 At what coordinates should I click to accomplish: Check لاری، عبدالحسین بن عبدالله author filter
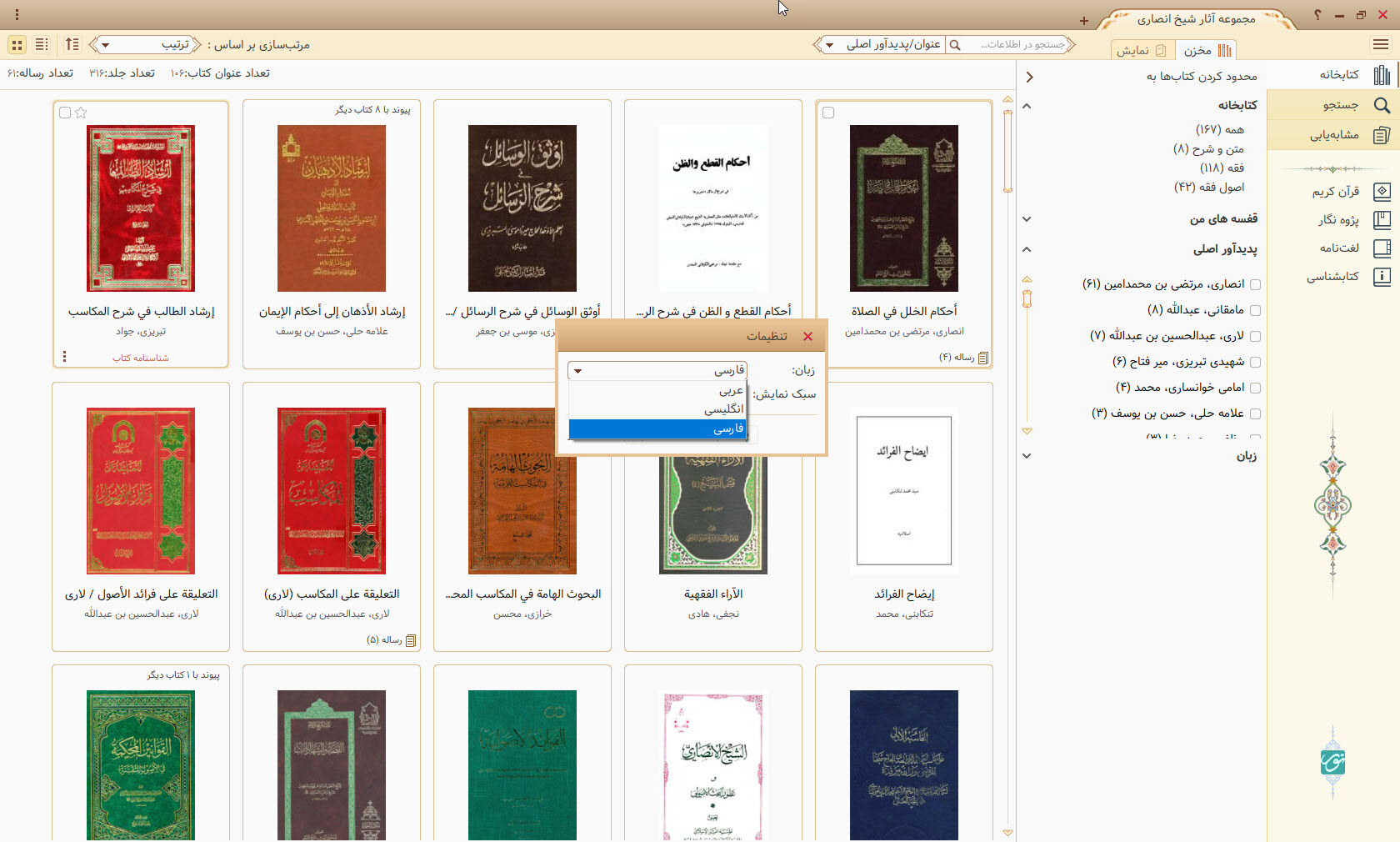coord(1256,336)
